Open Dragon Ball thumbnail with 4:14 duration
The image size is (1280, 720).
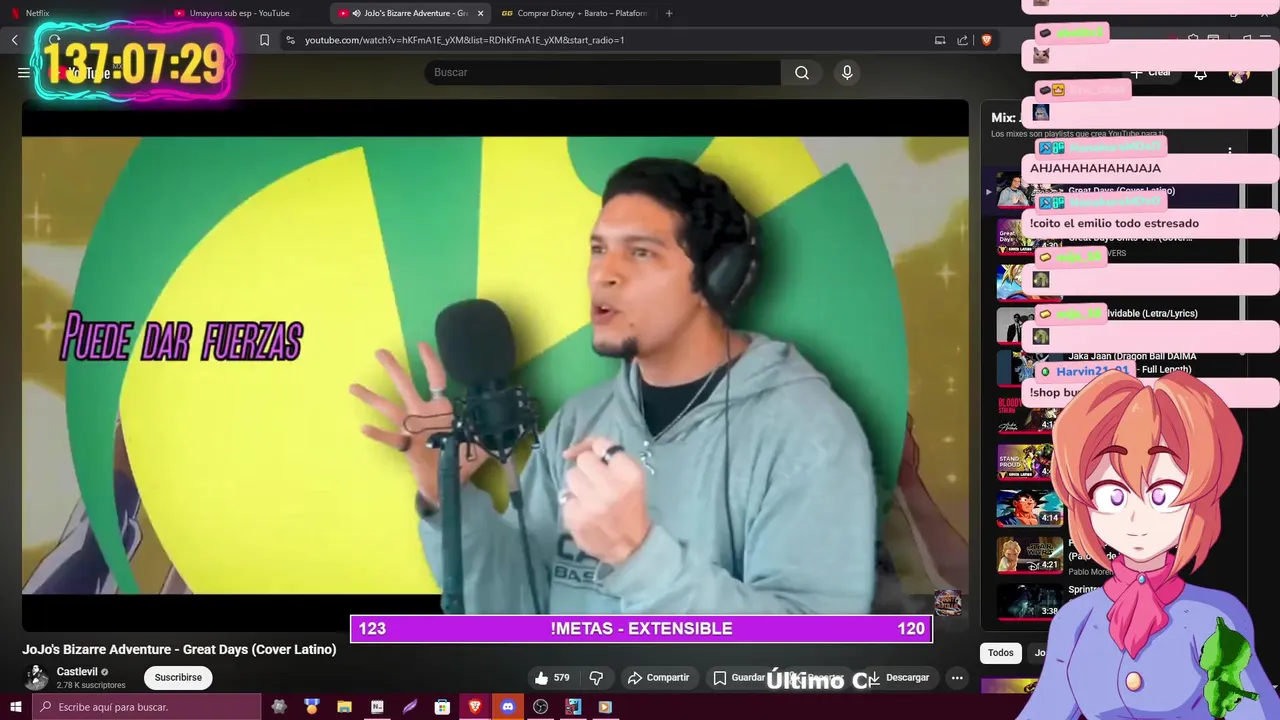[1029, 507]
